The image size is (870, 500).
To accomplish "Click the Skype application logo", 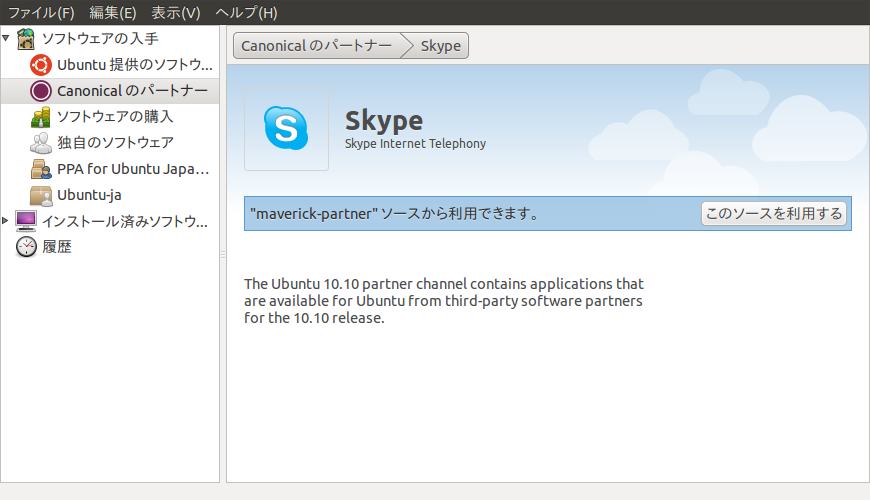I will 286,128.
